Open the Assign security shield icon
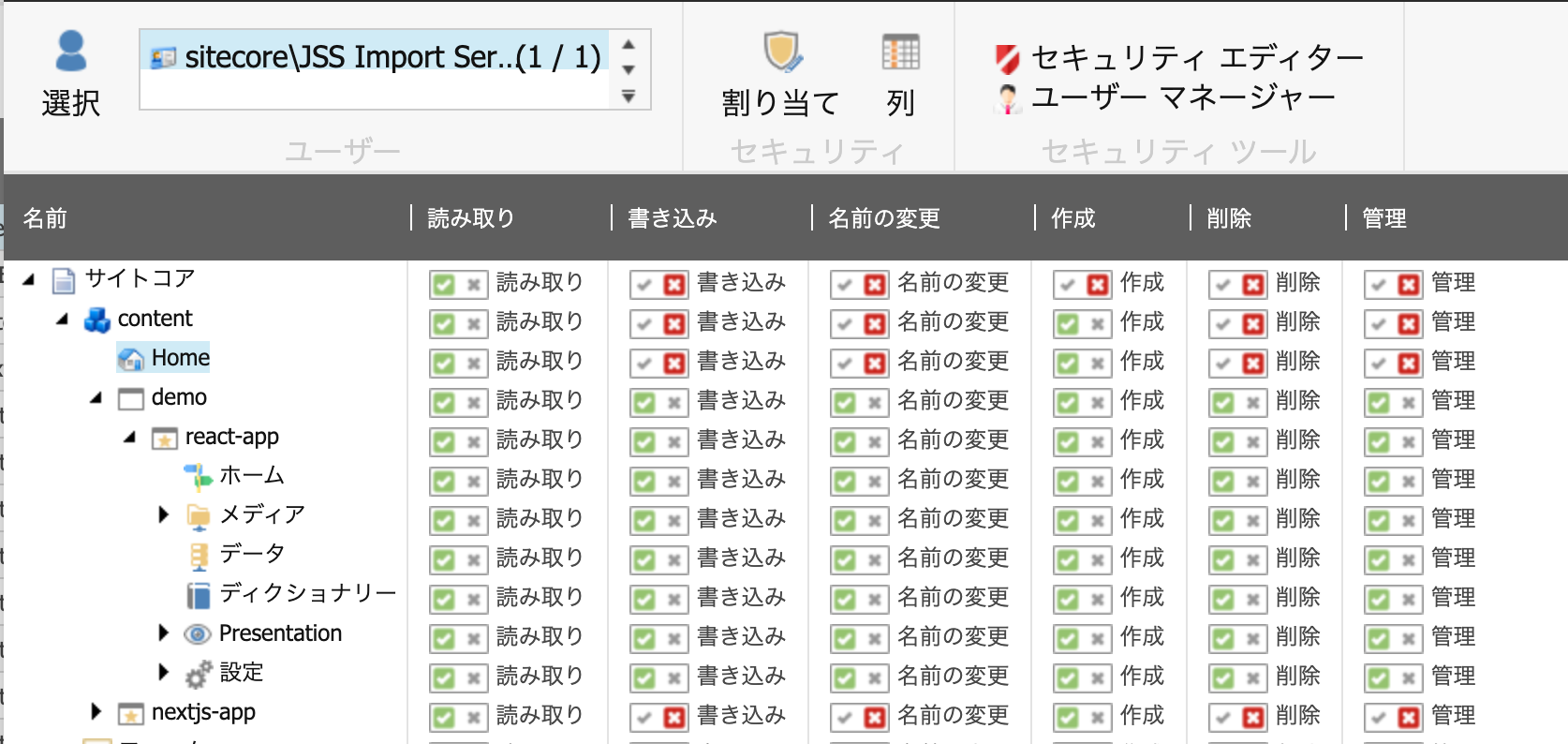The image size is (1568, 744). tap(781, 52)
